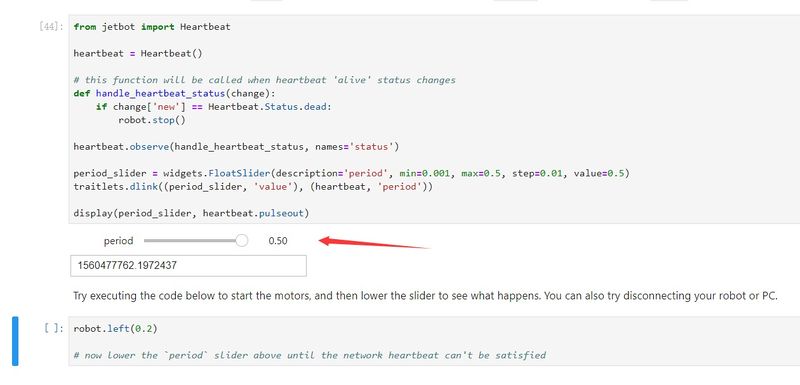Click the traitlets.dlink code line
This screenshot has height=385, width=800.
[253, 187]
